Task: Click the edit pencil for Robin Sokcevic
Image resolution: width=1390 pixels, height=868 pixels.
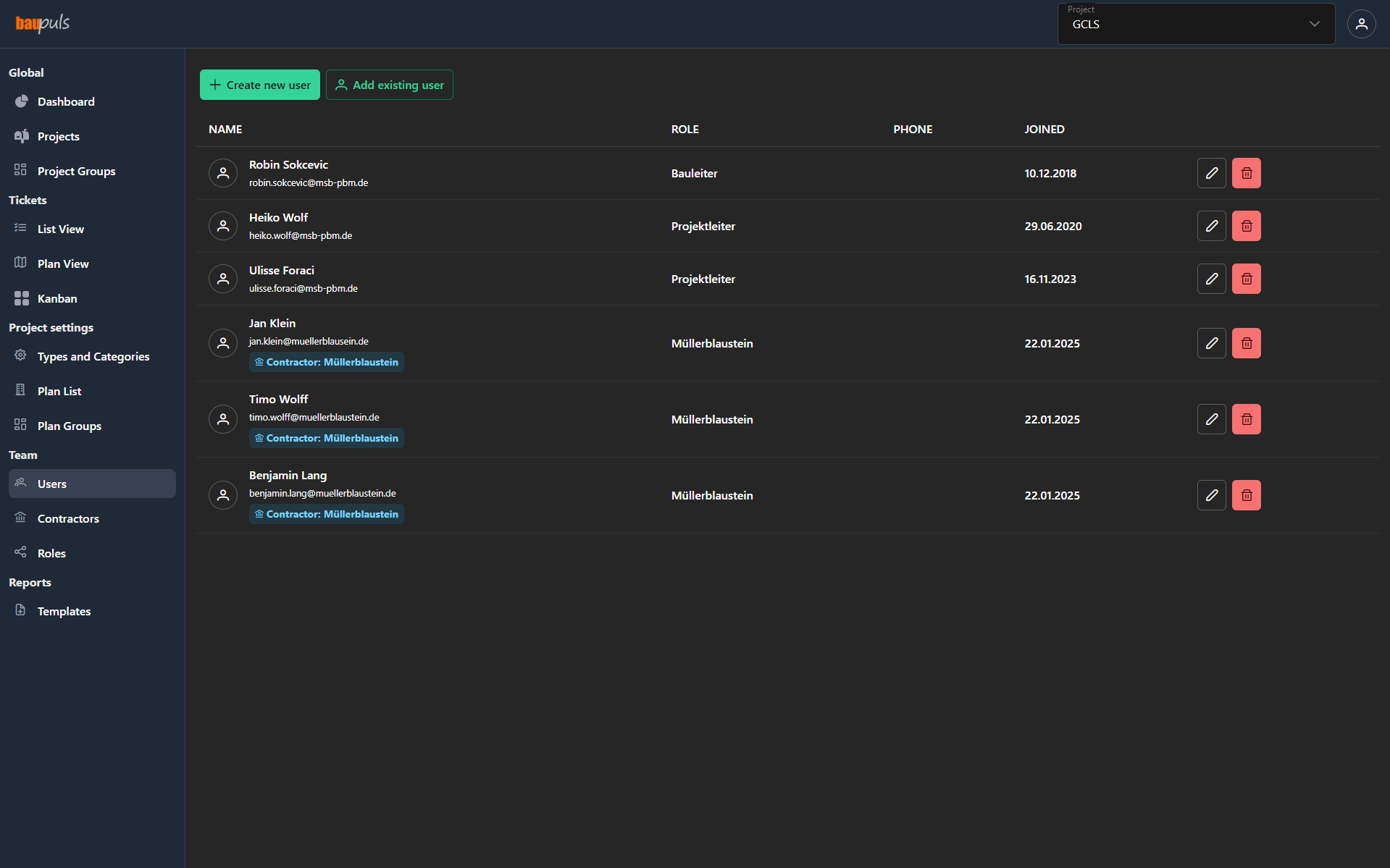Action: click(x=1211, y=173)
